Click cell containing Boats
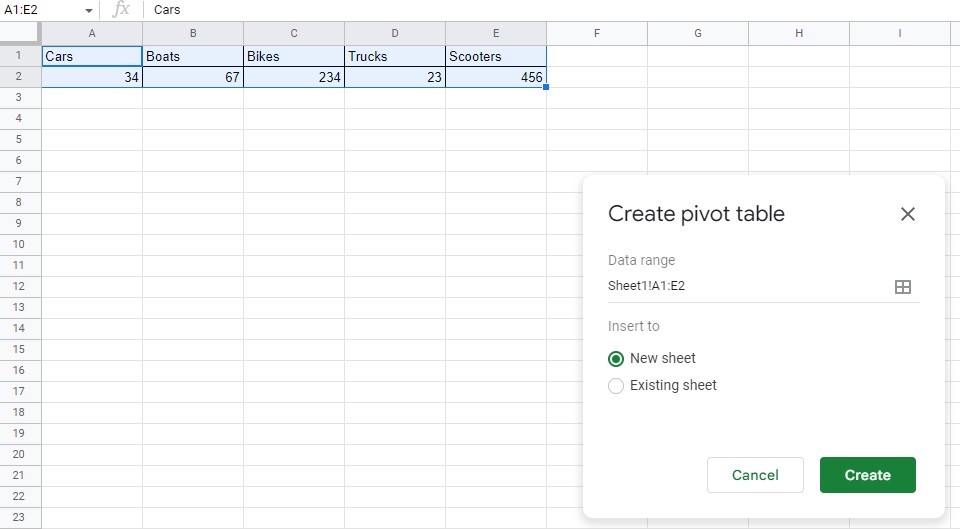The width and height of the screenshot is (960, 529). [193, 56]
